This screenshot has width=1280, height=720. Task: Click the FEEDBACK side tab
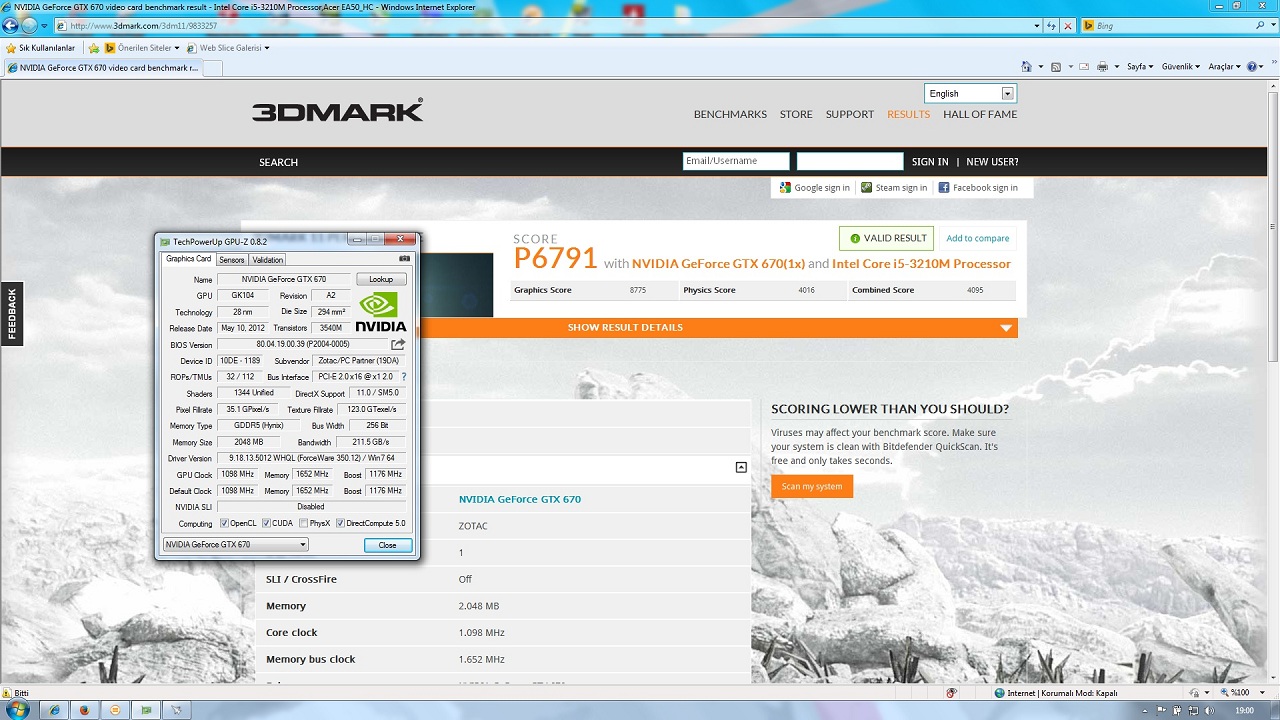click(x=12, y=314)
